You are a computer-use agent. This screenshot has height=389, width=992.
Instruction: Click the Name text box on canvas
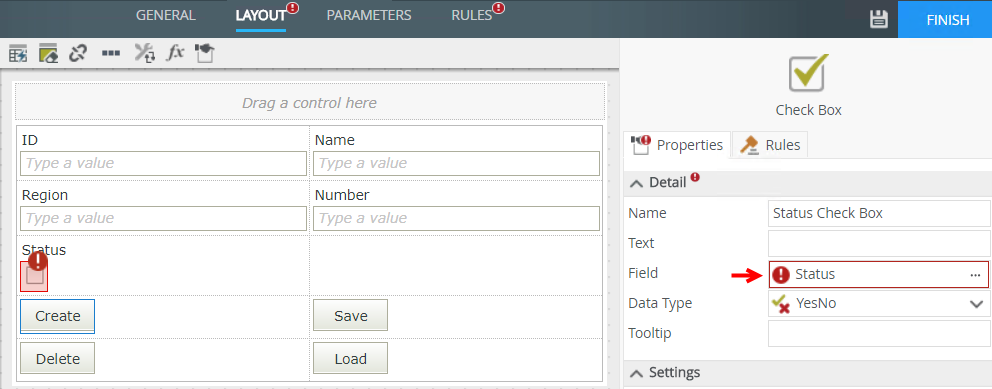tap(456, 163)
